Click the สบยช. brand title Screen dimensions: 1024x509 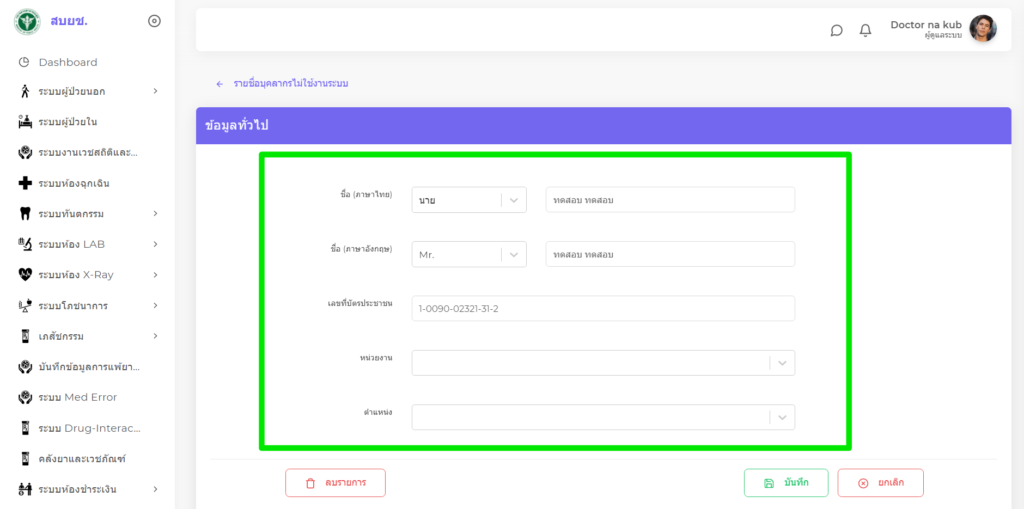point(69,22)
